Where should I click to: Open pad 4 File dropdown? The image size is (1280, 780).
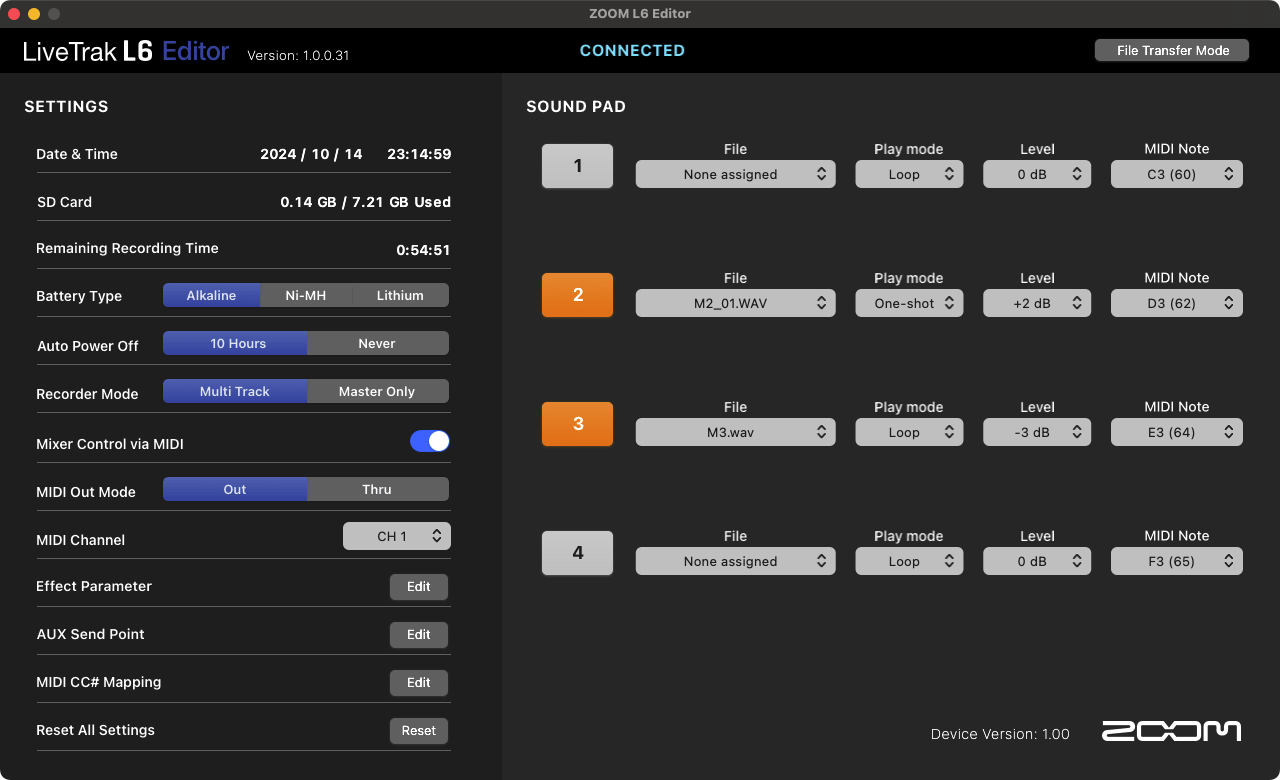click(x=735, y=561)
